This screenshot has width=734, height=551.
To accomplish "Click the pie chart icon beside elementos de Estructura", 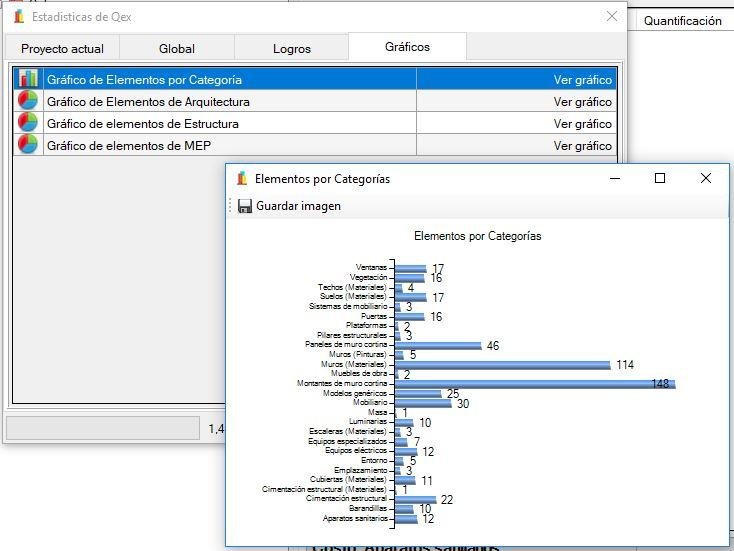I will [x=28, y=123].
